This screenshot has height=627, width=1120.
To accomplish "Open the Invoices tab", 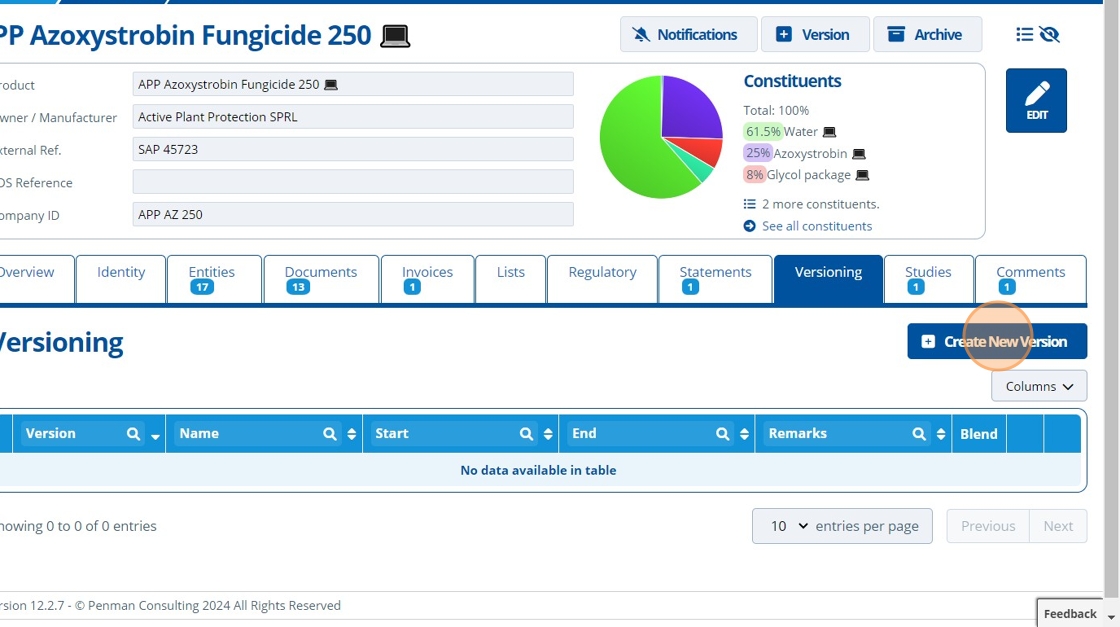I will (x=427, y=279).
